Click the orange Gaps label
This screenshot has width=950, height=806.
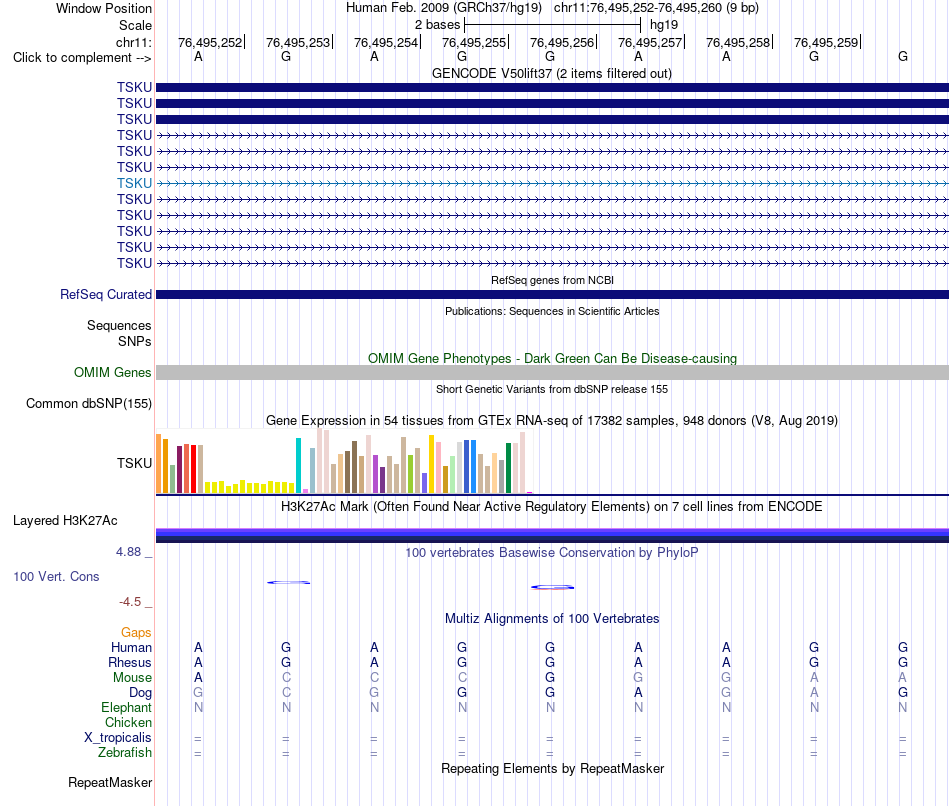tap(136, 633)
